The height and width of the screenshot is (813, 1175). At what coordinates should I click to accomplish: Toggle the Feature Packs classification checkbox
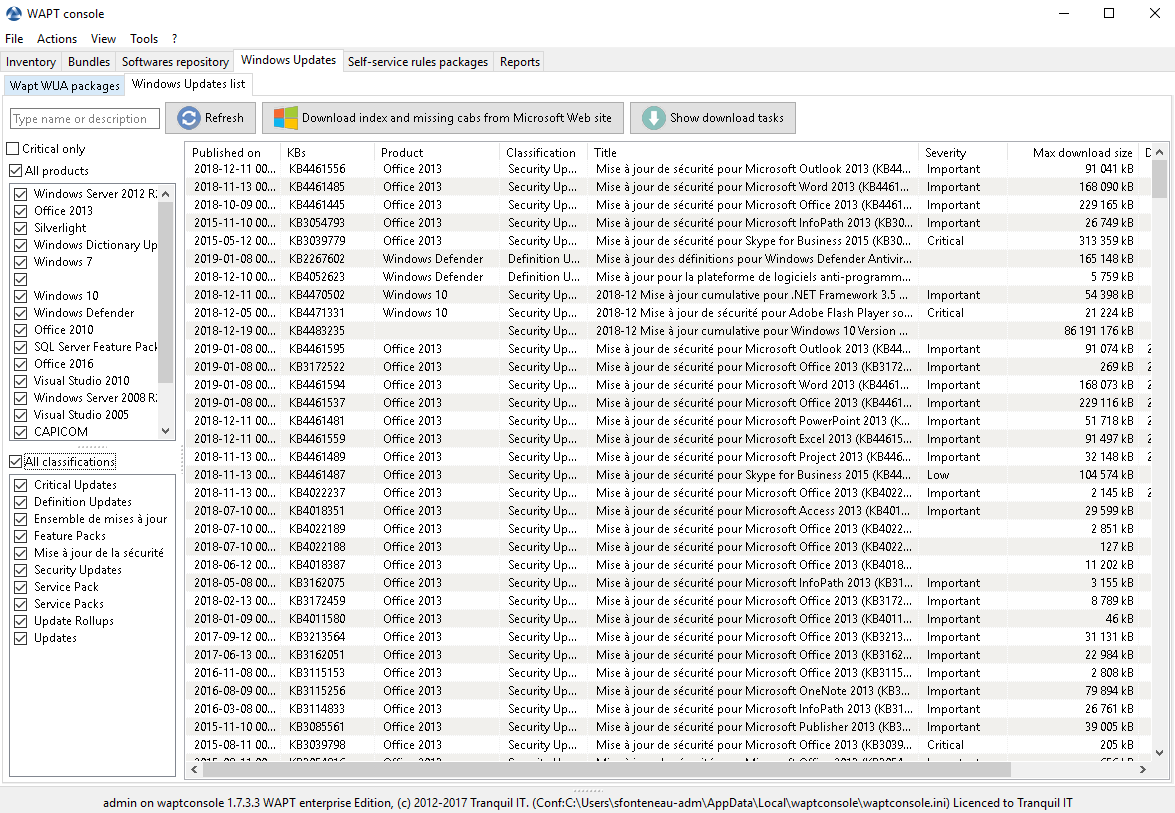[20, 536]
